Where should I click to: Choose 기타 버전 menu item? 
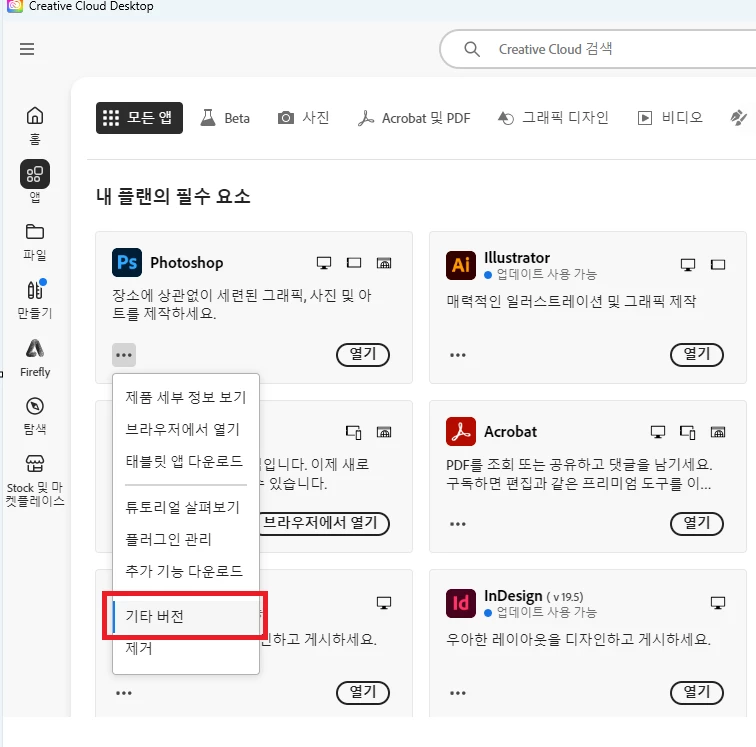click(x=186, y=616)
